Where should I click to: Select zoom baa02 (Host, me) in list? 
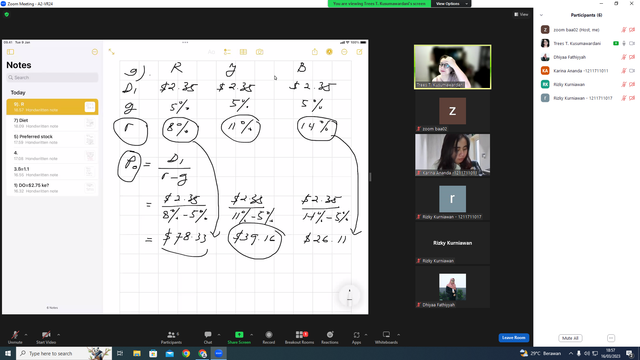point(587,30)
